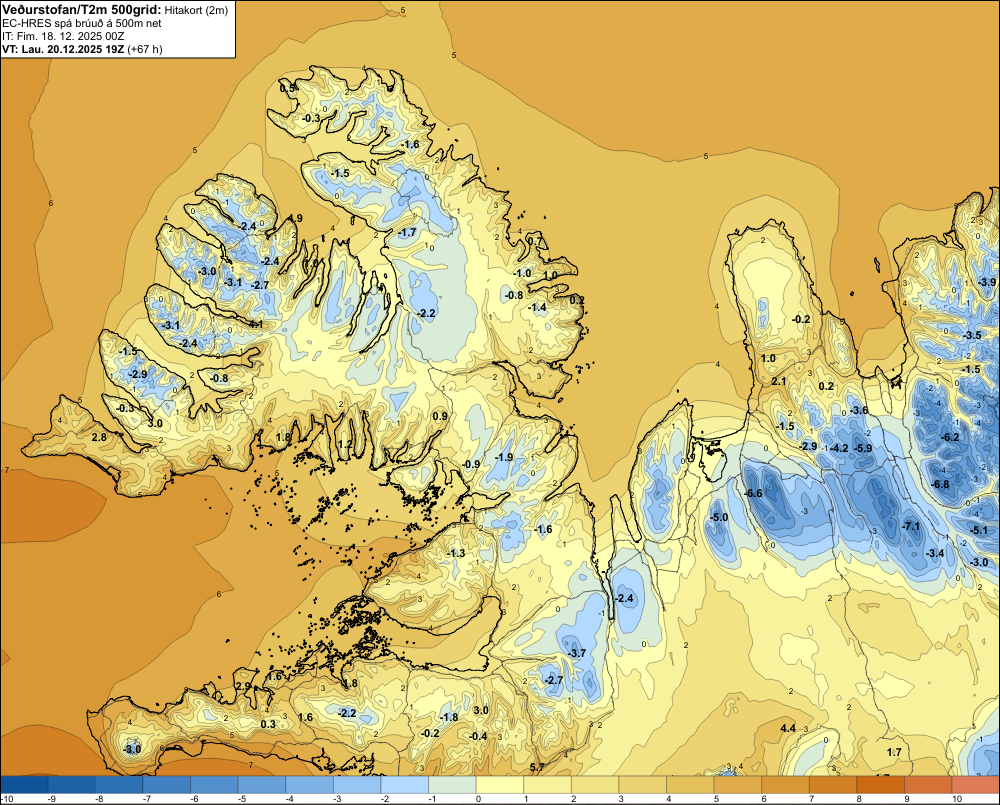Click the line 'EC-HRES spá brúuð á 500m net'
1000x805 pixels.
click(82, 23)
